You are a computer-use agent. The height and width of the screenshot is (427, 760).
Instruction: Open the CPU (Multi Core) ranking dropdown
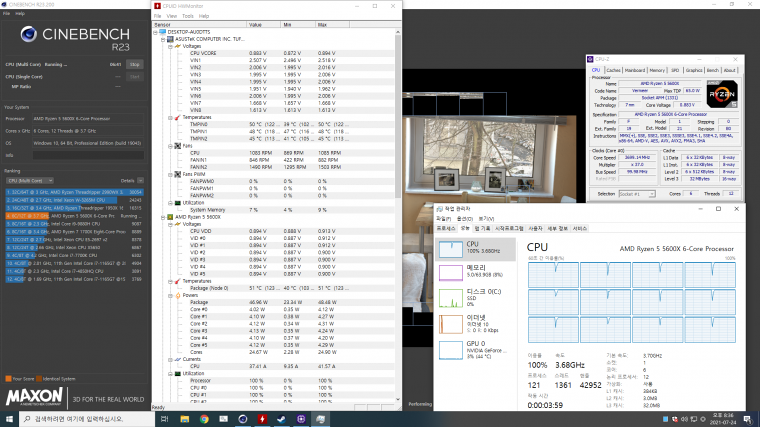pos(30,181)
